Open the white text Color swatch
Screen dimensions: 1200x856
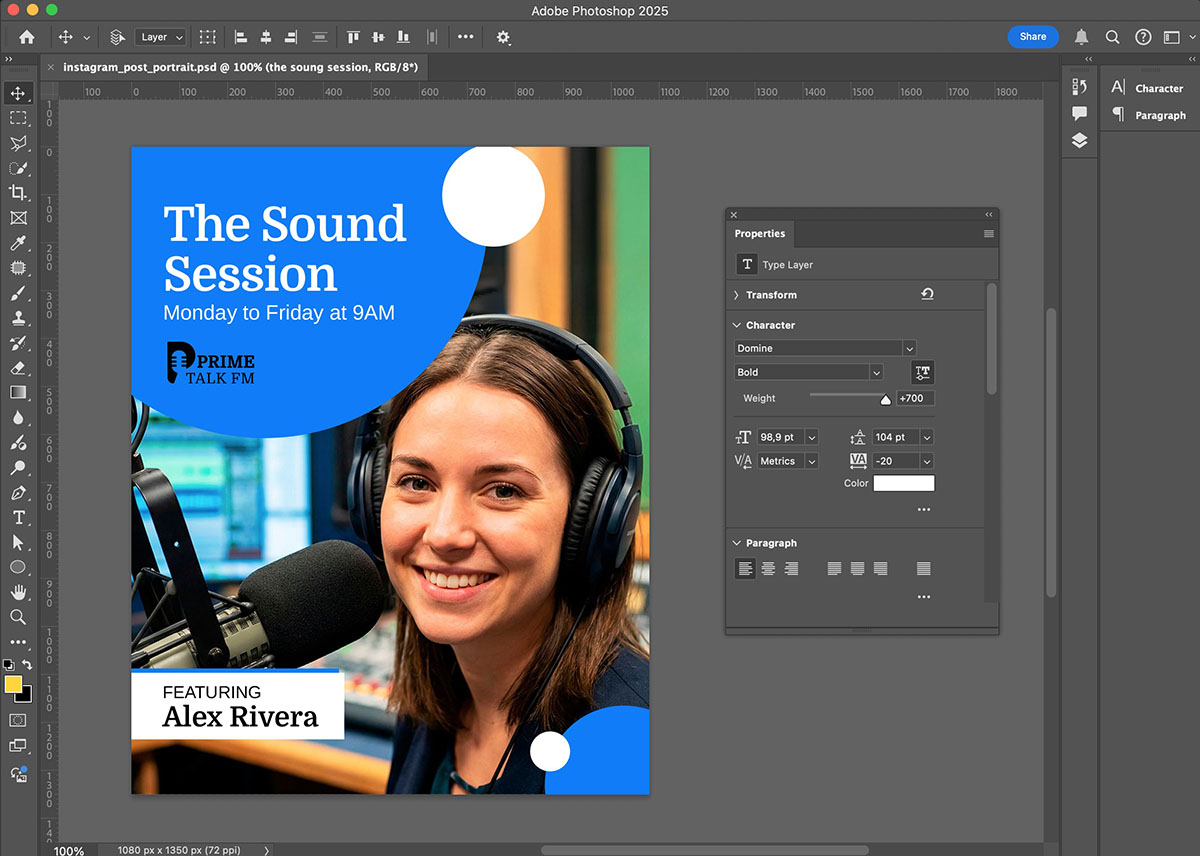(x=904, y=484)
